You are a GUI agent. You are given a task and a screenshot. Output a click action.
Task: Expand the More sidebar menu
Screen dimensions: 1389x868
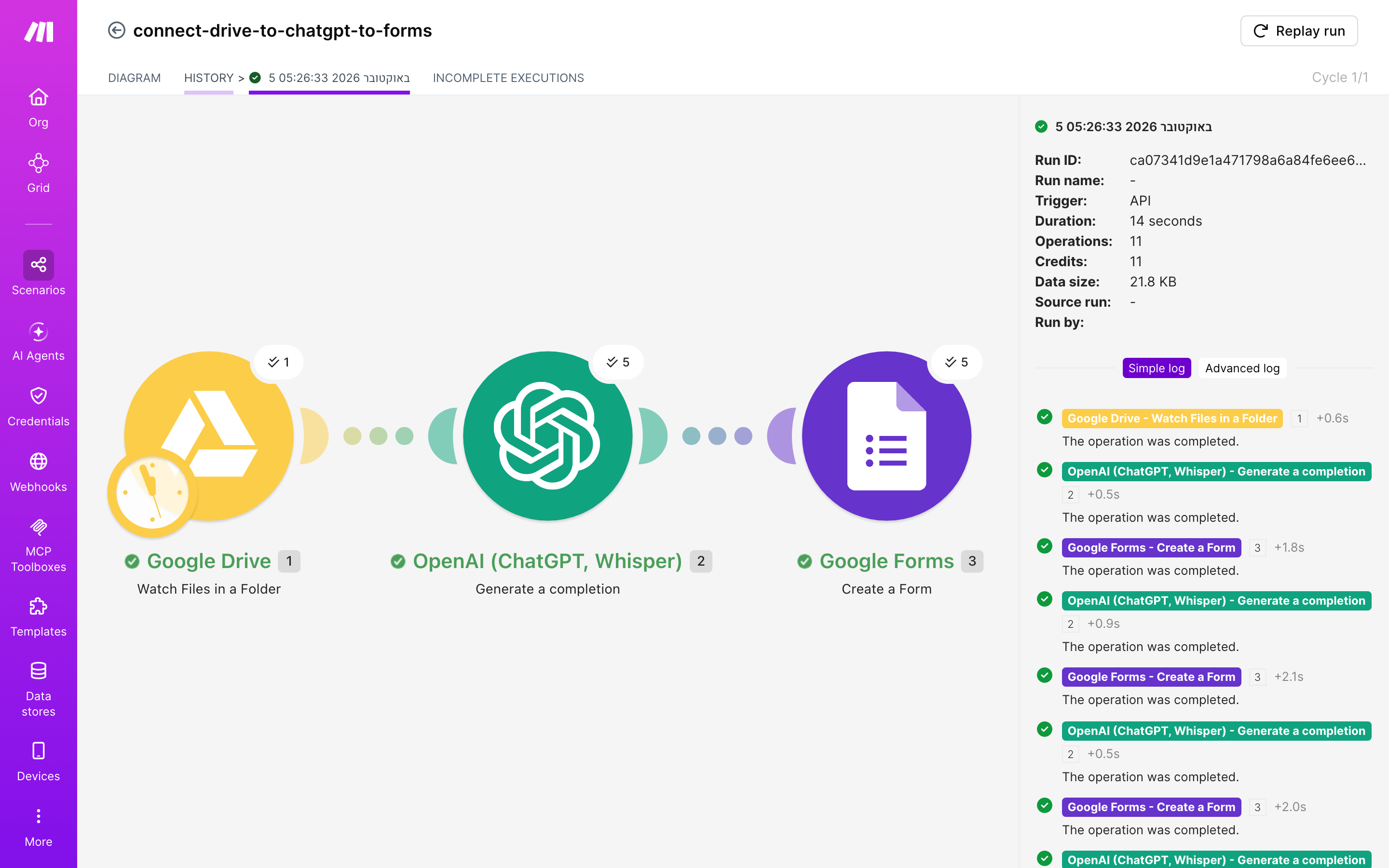pyautogui.click(x=39, y=828)
